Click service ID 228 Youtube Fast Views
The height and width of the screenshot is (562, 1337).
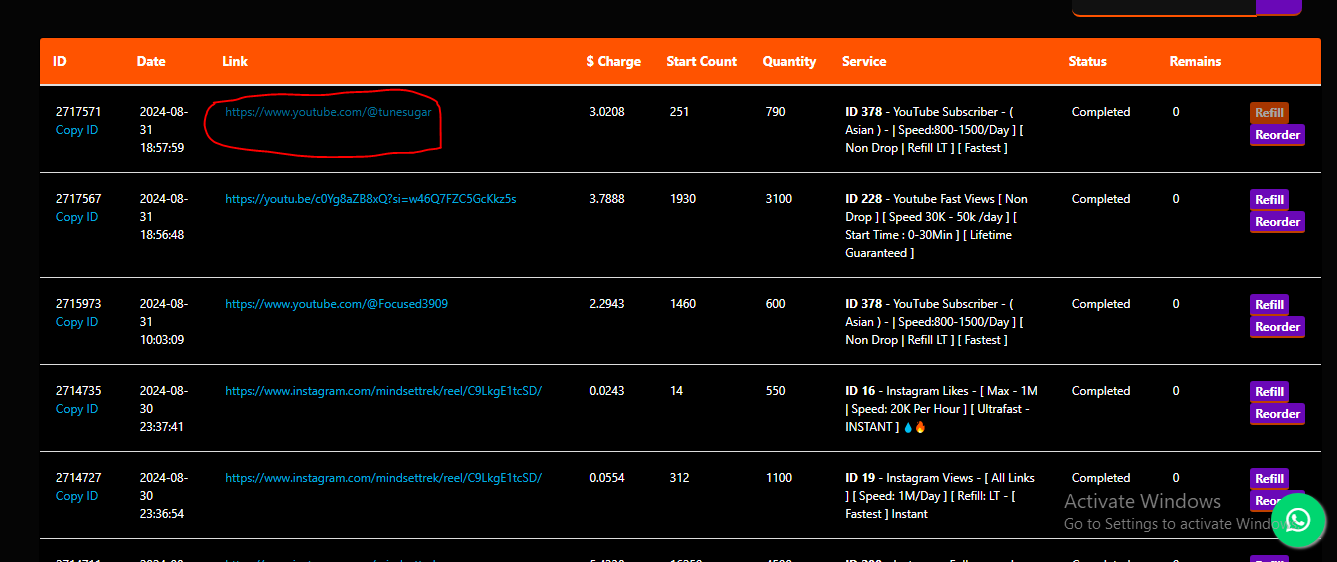point(936,226)
